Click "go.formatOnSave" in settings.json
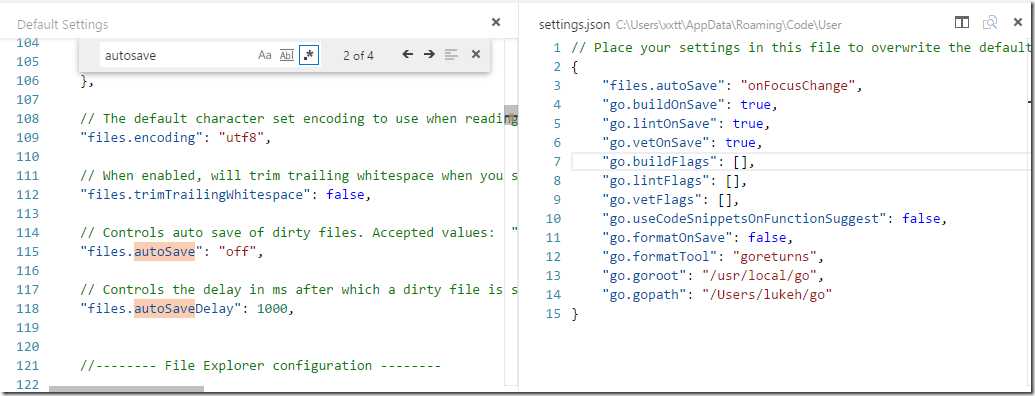 (668, 238)
